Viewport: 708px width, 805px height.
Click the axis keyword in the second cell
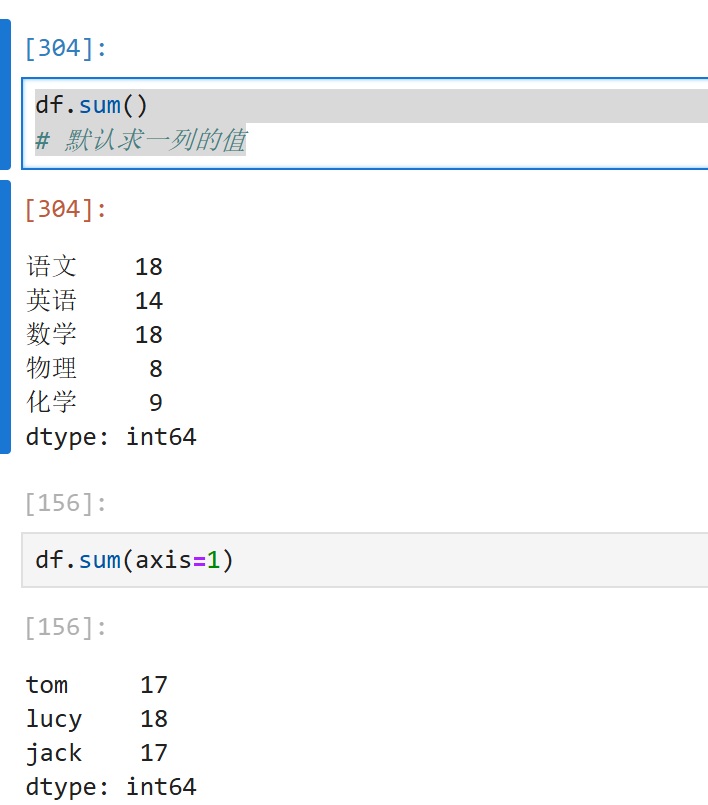point(163,560)
